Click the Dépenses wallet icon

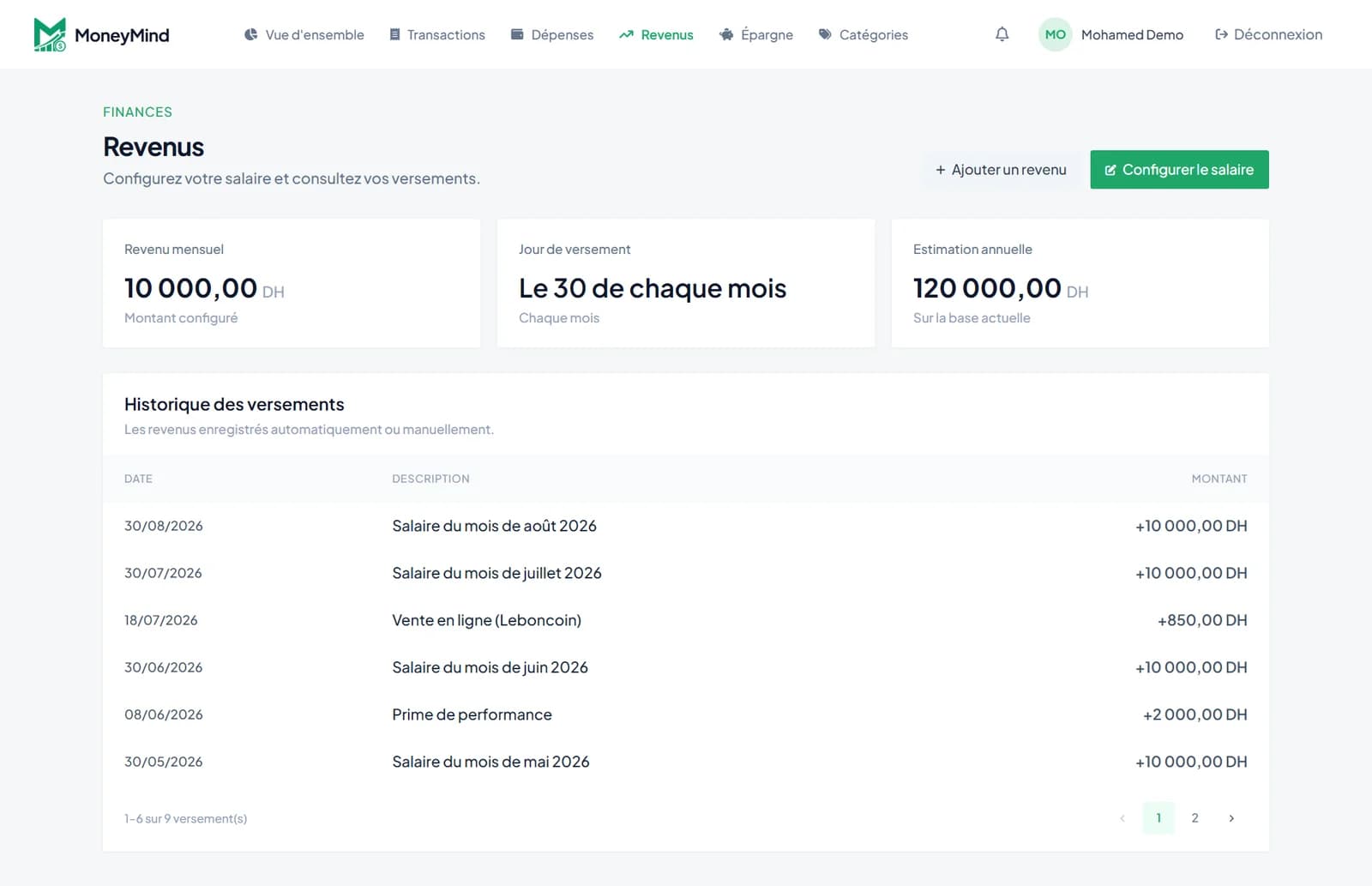[517, 34]
